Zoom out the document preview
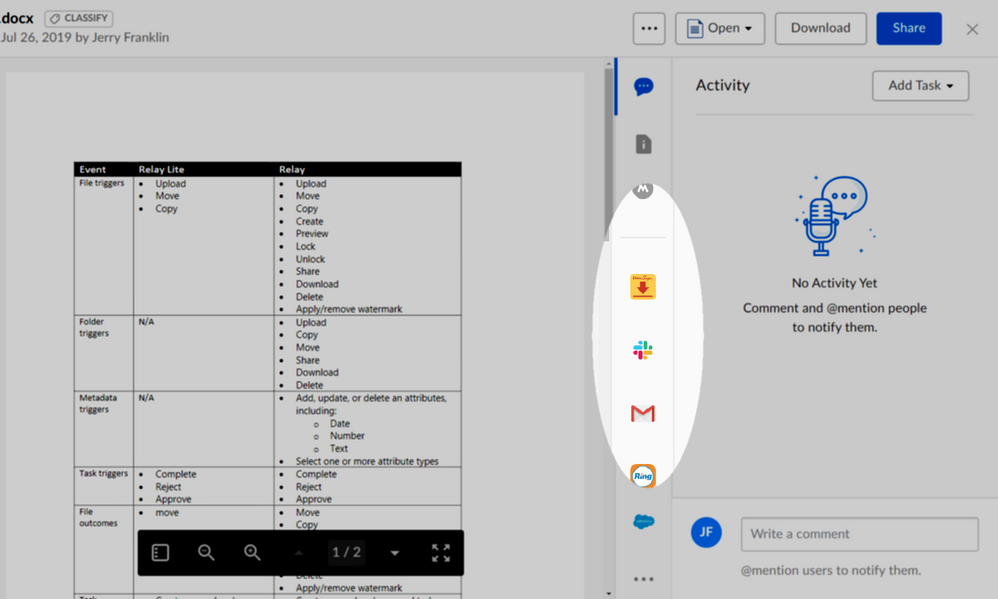The image size is (998, 599). pos(206,553)
